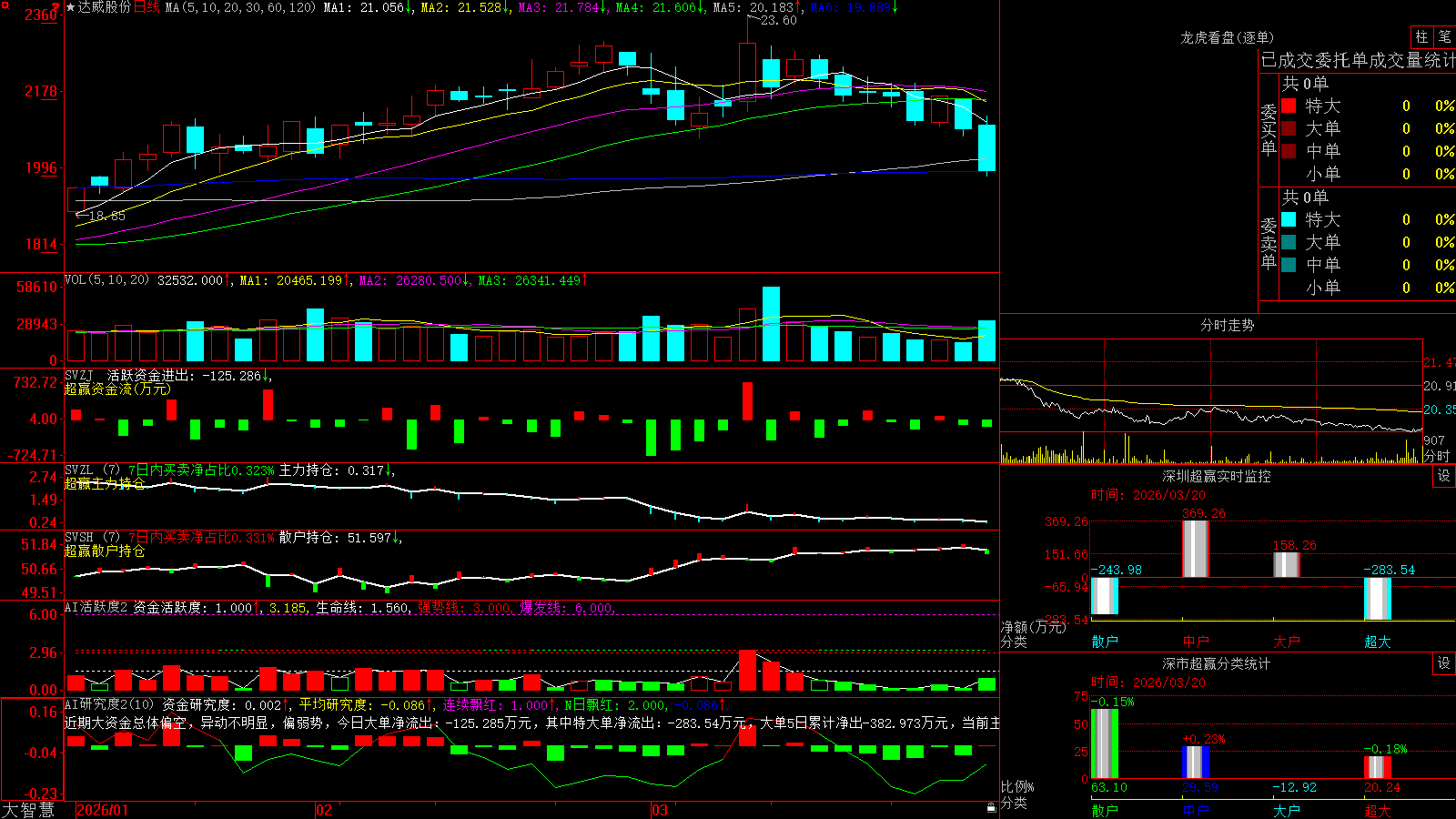Click the SVZL (7) indicator label

pos(92,470)
